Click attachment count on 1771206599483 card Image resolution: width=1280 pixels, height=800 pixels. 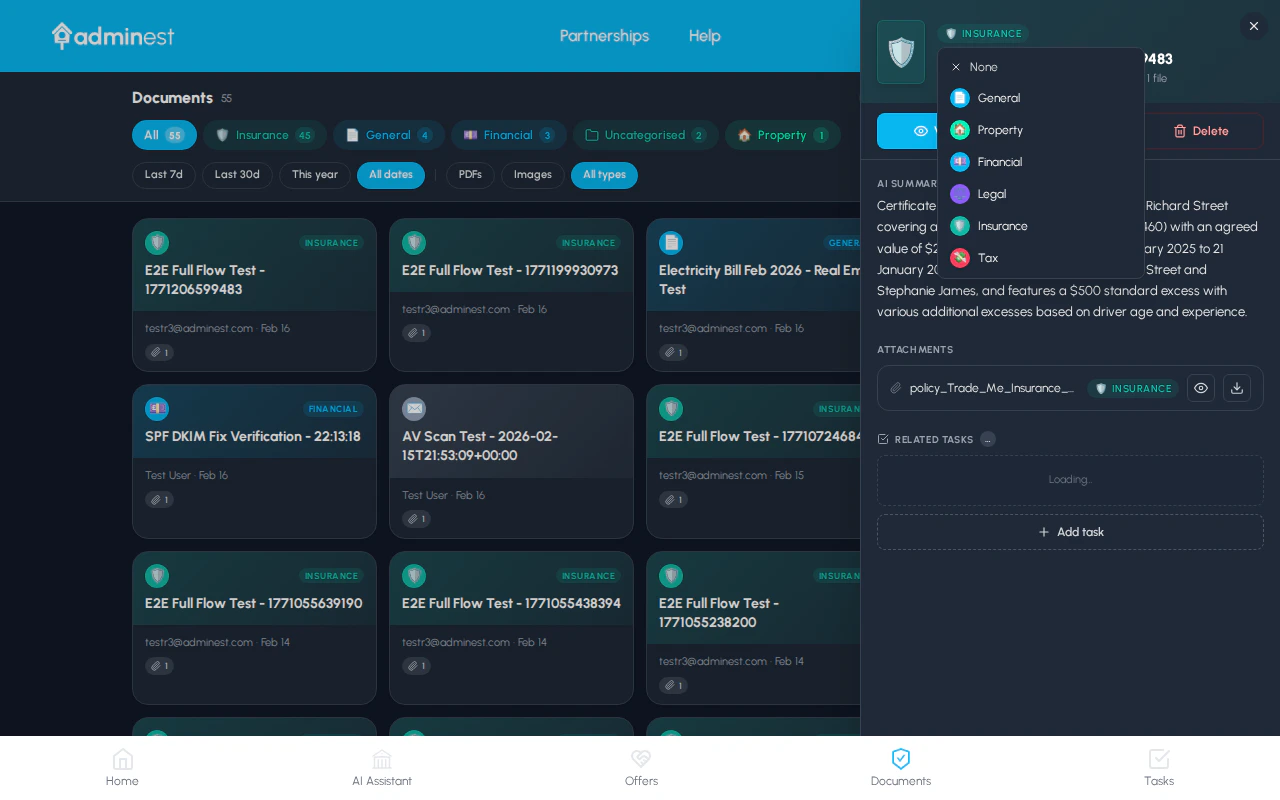click(159, 352)
